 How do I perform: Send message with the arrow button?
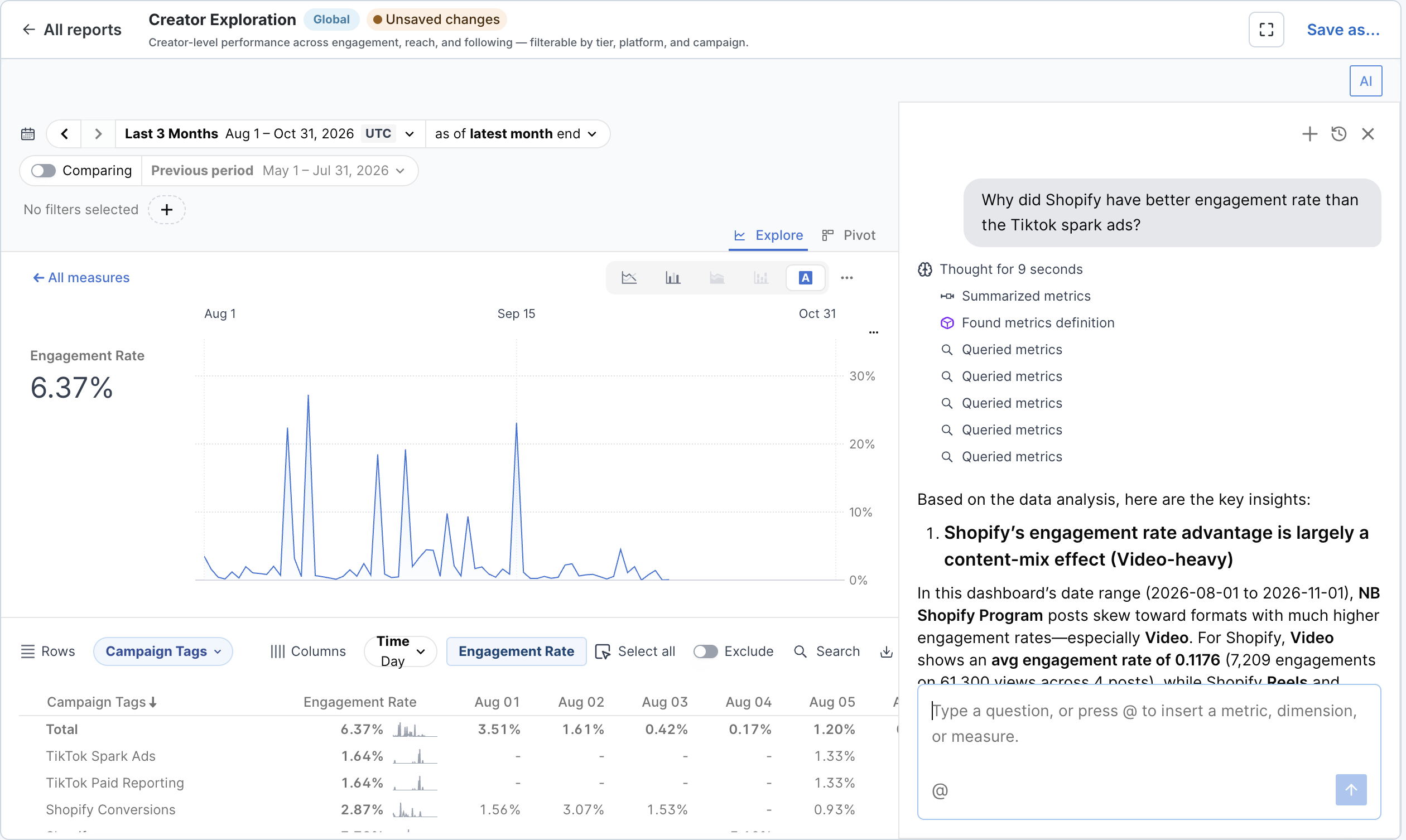[1351, 789]
